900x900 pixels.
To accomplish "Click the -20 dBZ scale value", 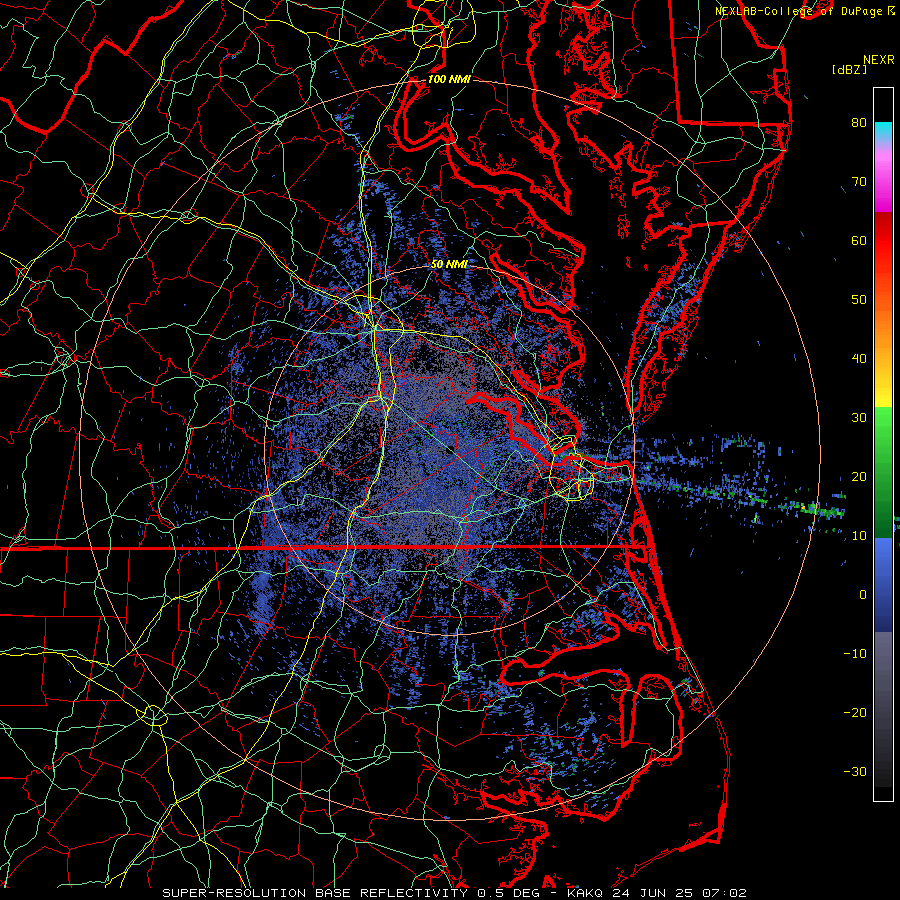I will tap(855, 713).
